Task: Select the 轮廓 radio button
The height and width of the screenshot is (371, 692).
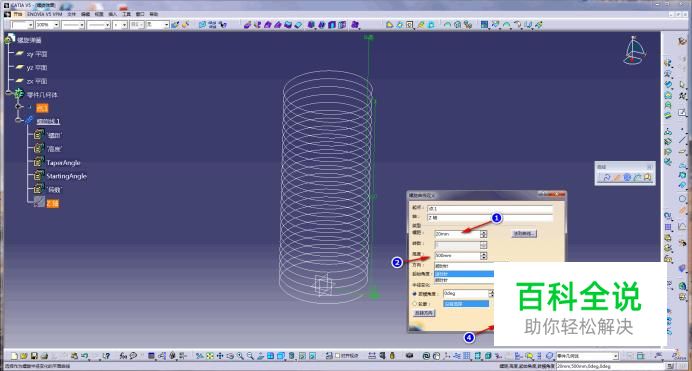Action: coord(414,304)
